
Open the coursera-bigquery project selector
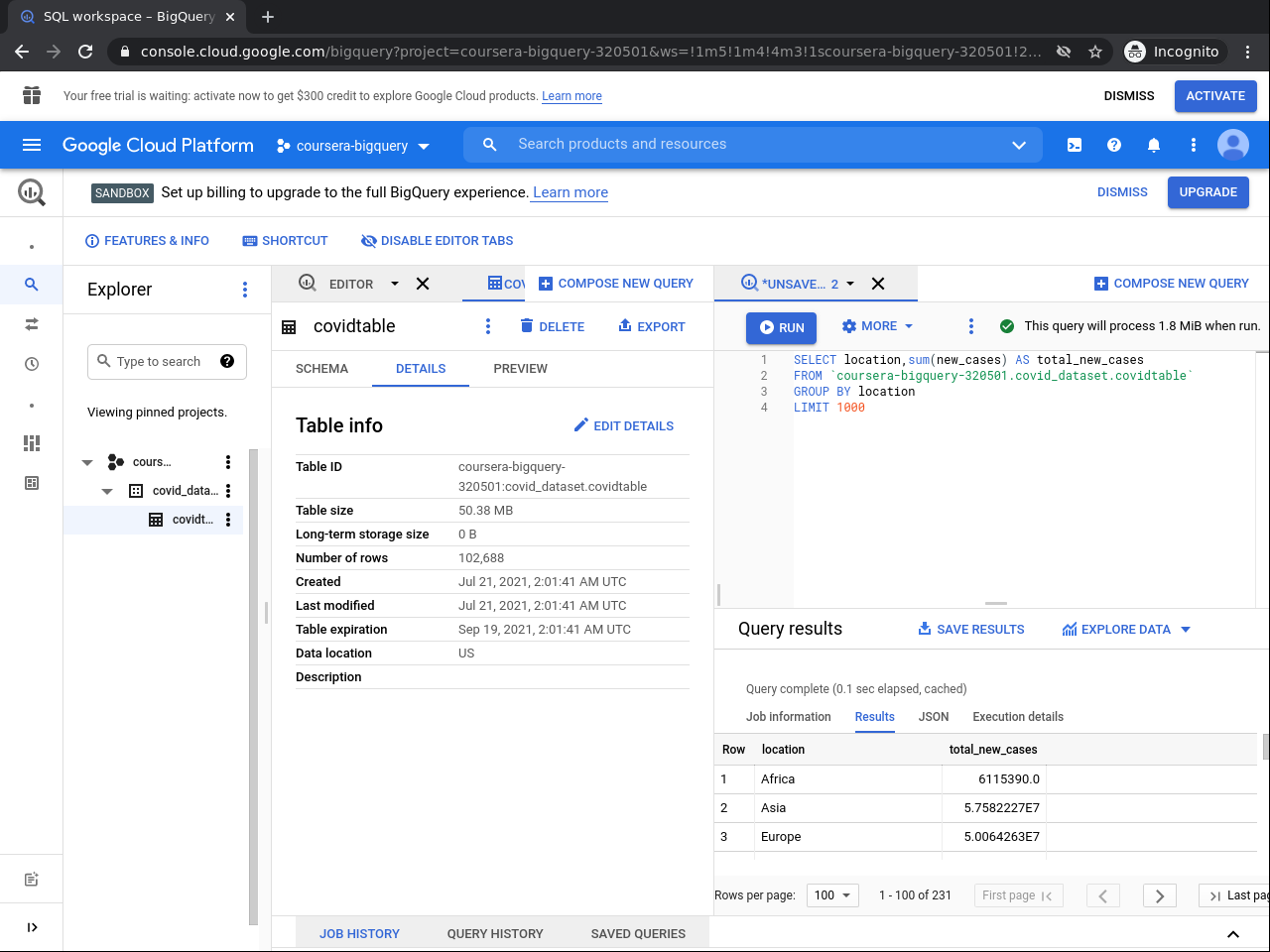click(352, 146)
